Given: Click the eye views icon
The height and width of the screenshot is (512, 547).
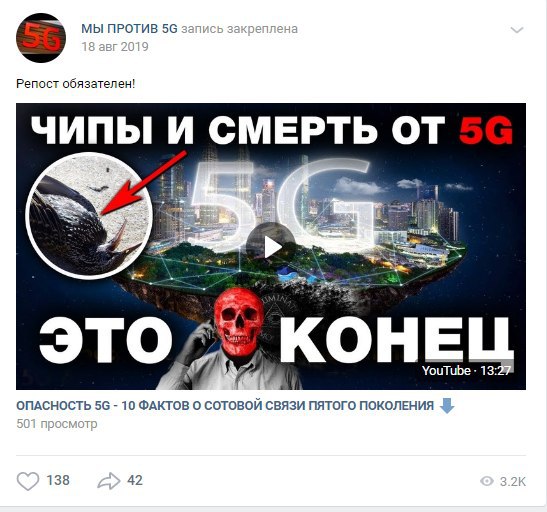Looking at the screenshot, I should click(x=487, y=481).
